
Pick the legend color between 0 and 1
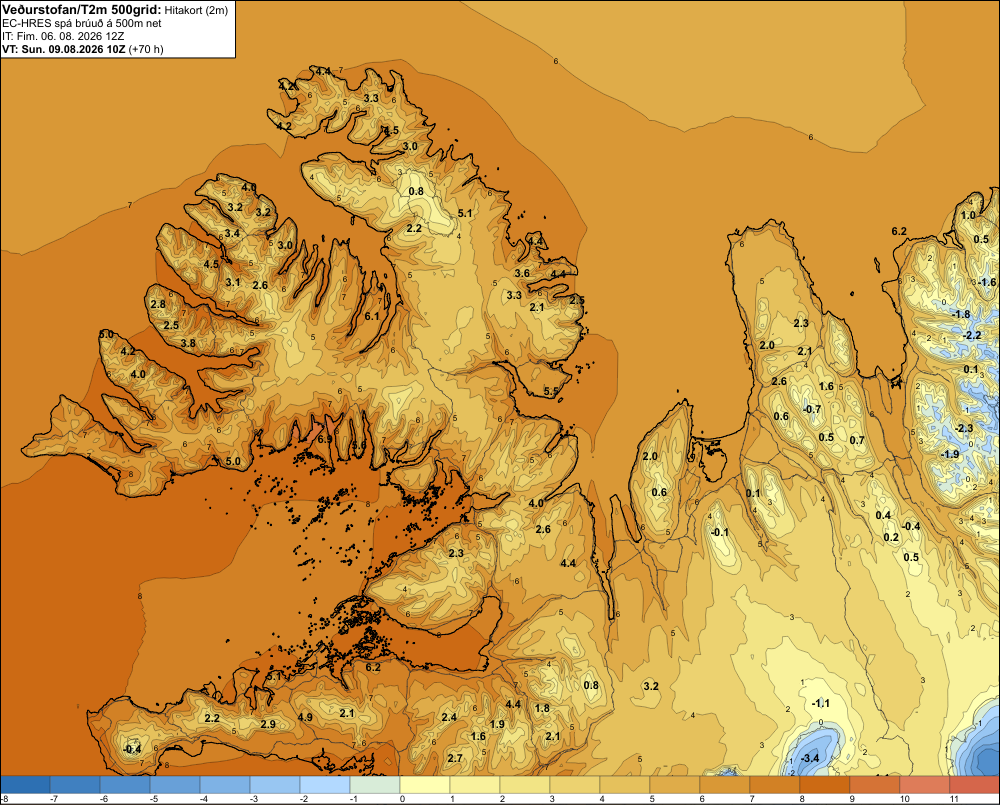[425, 784]
